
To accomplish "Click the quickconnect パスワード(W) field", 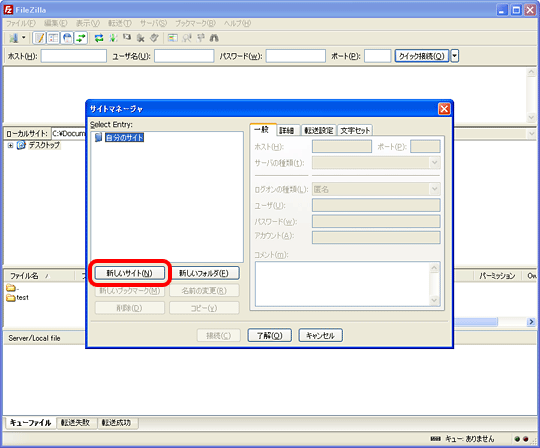I will (x=296, y=56).
